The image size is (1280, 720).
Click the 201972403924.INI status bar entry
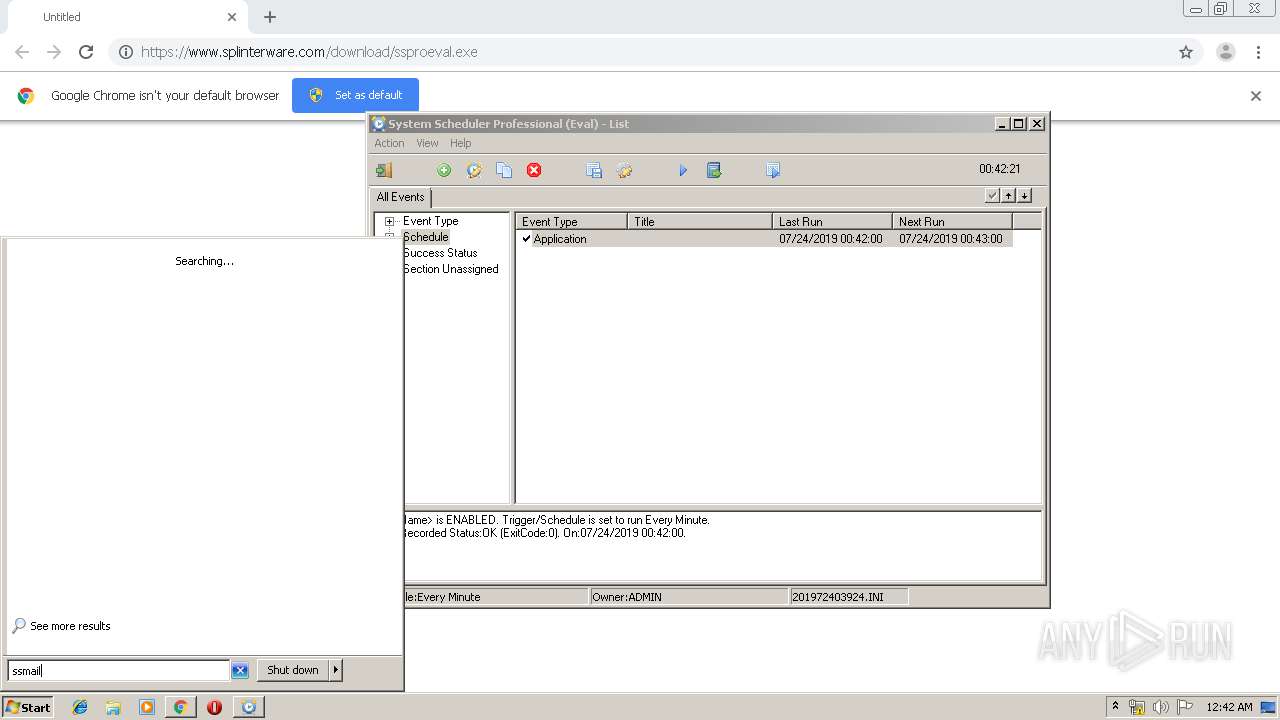(x=849, y=597)
